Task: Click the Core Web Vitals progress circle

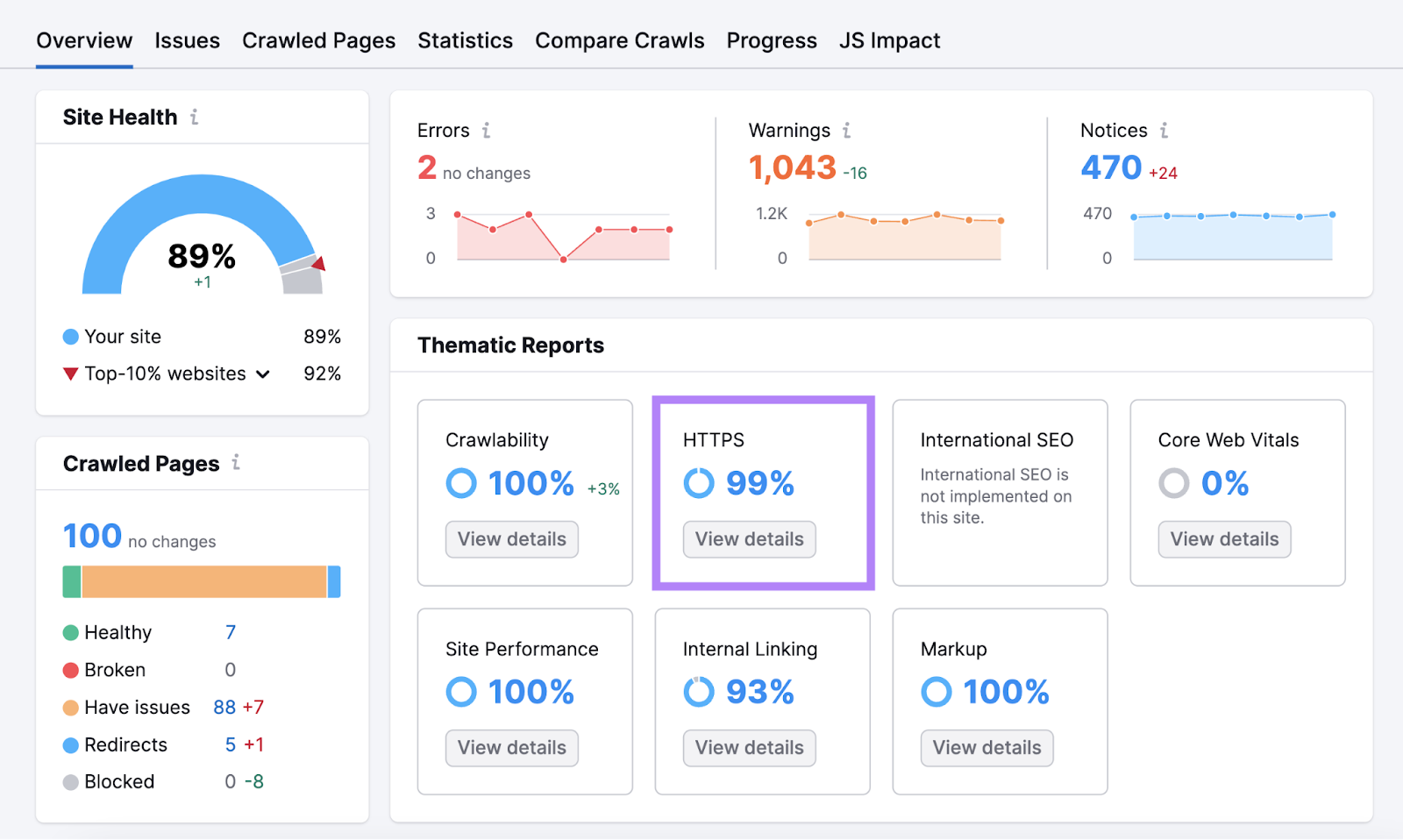Action: (x=1174, y=483)
